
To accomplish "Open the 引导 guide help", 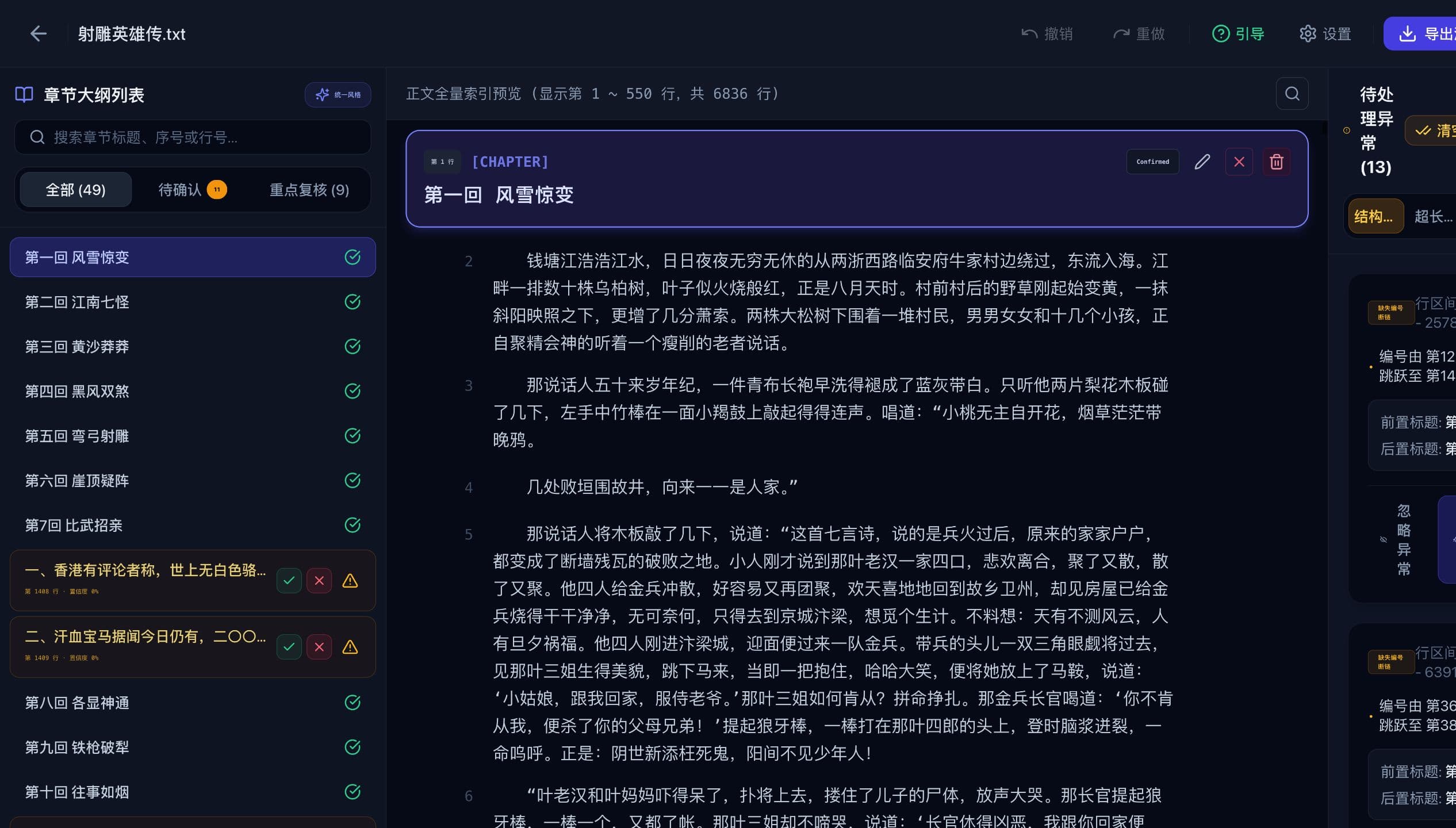I will pos(1238,34).
